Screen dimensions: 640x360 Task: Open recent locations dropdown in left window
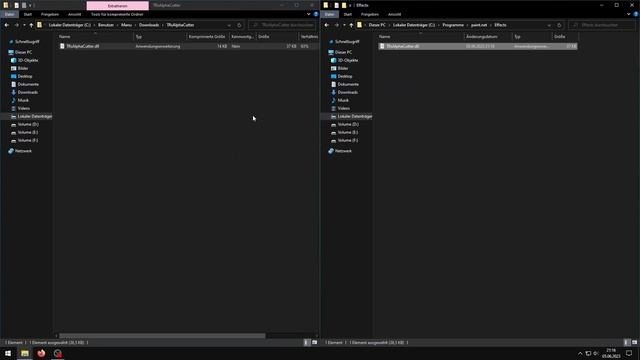pos(24,25)
